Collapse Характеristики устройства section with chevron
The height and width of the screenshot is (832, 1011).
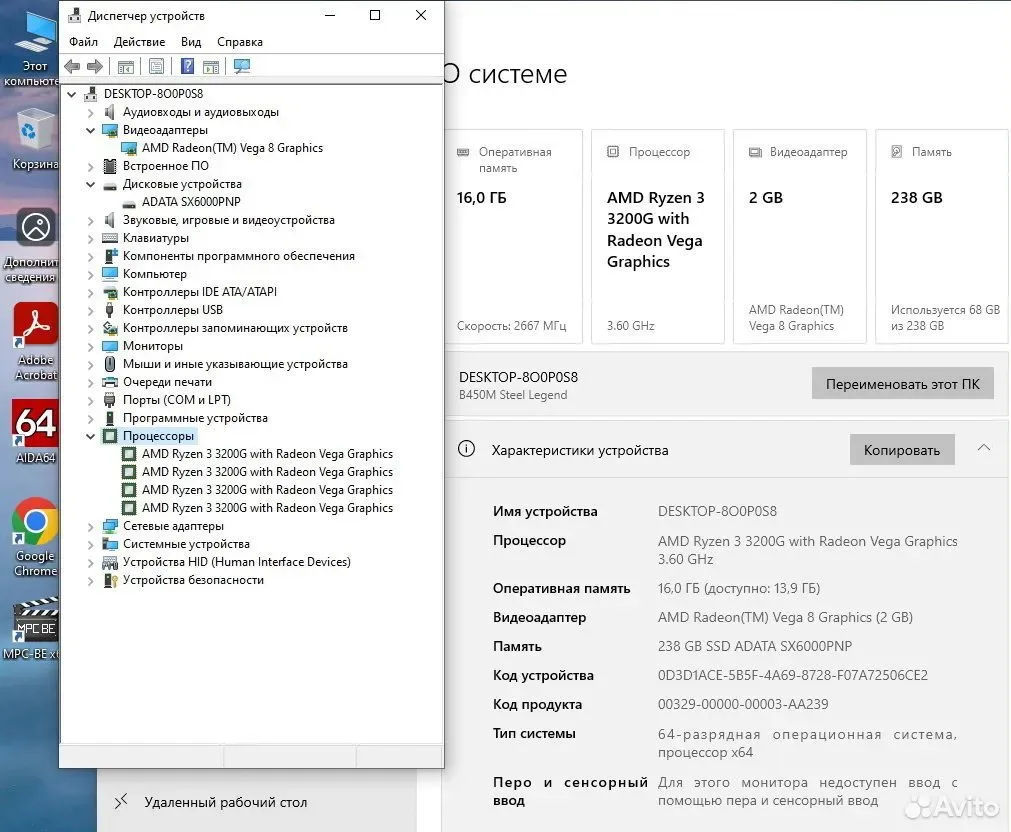(983, 448)
